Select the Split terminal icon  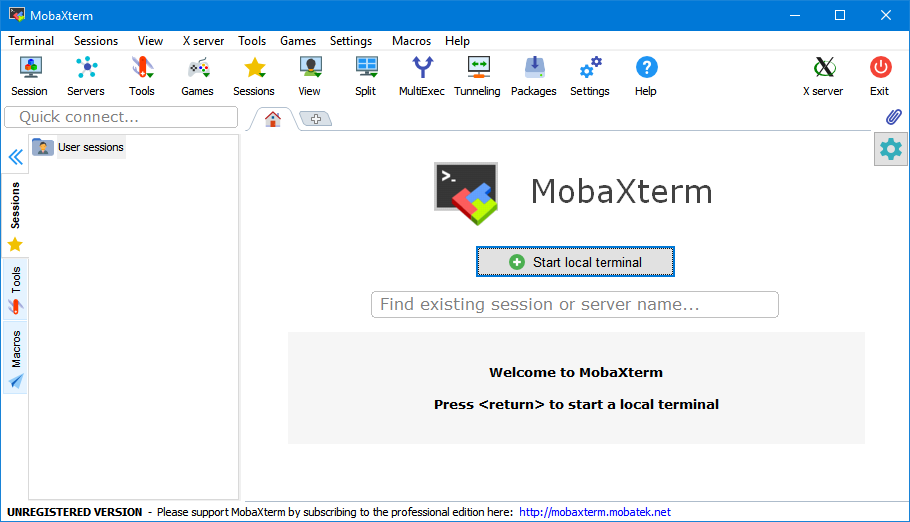(x=366, y=76)
